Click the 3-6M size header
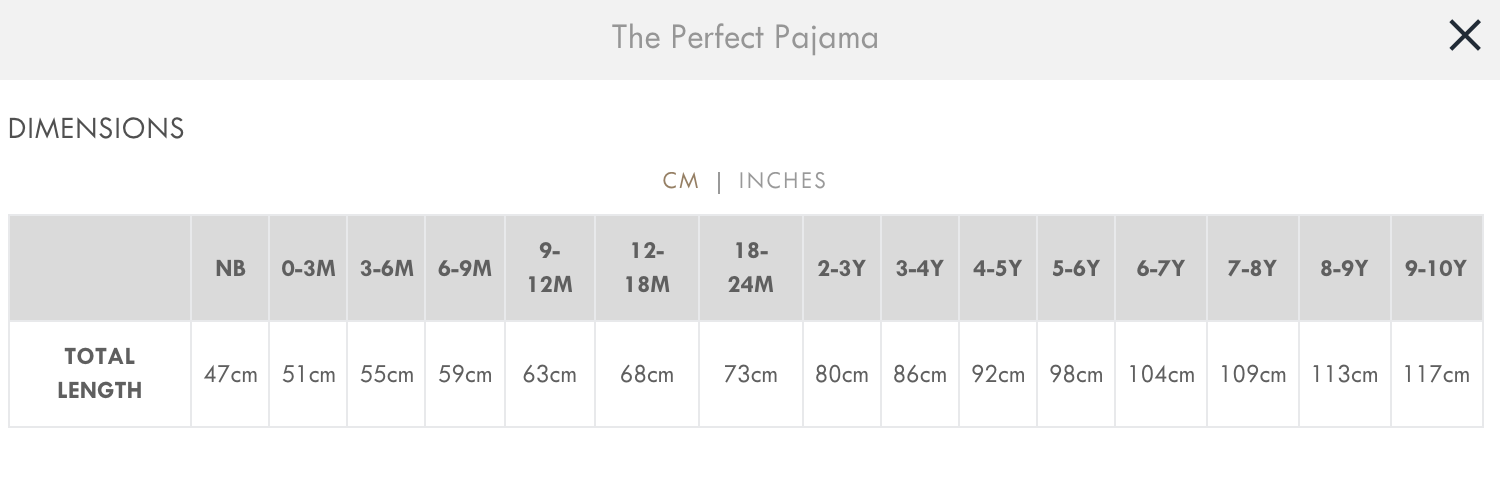The image size is (1500, 492). point(386,268)
